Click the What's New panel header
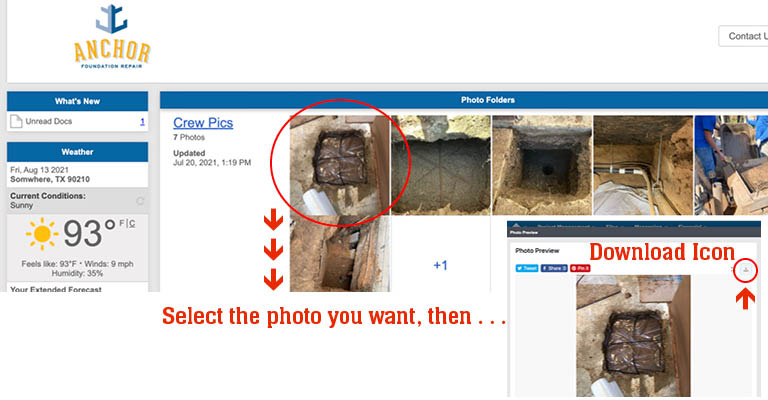The image size is (768, 400). point(77,101)
